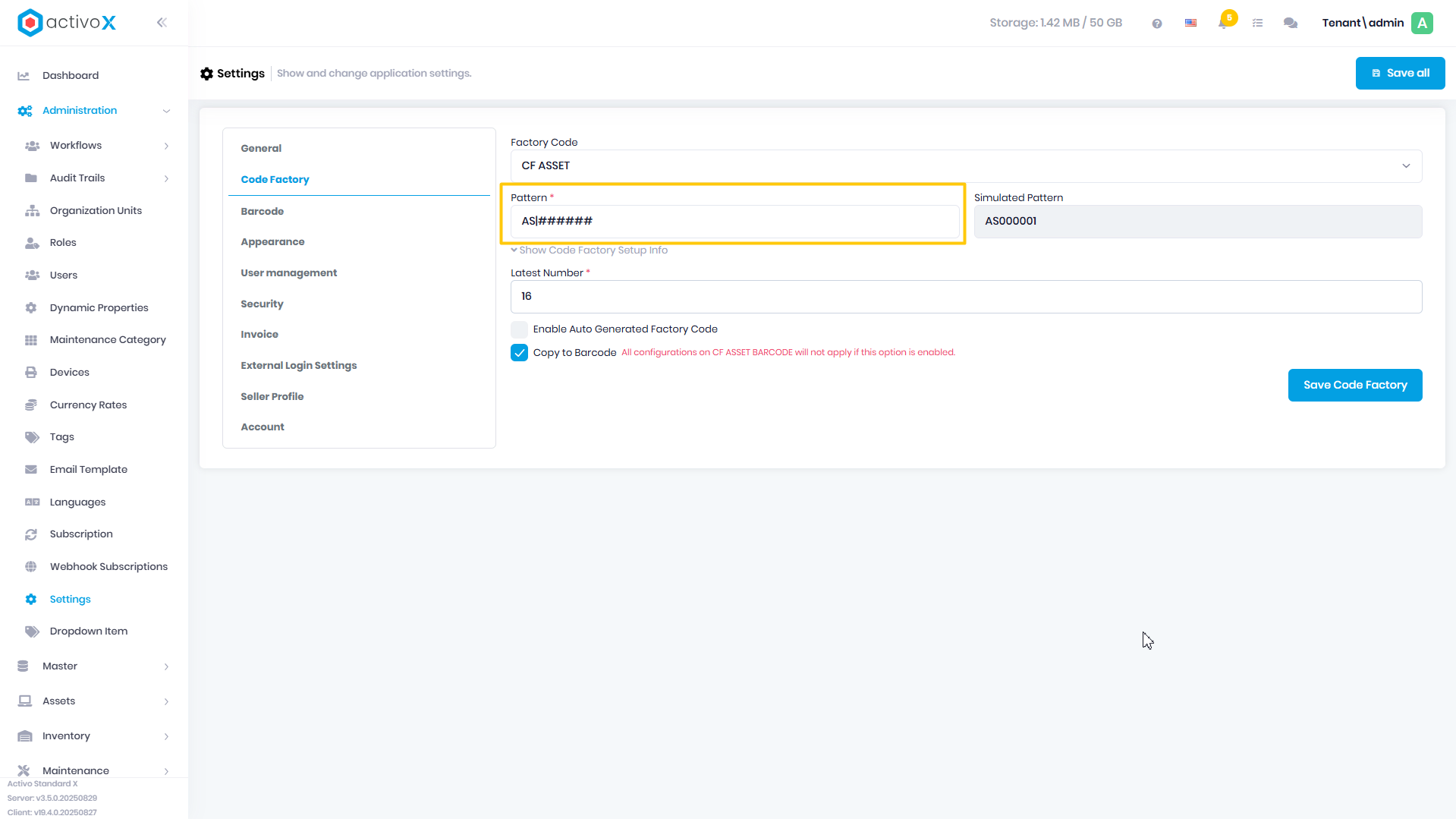The height and width of the screenshot is (819, 1456).
Task: Click the activoX logo
Action: click(x=67, y=23)
